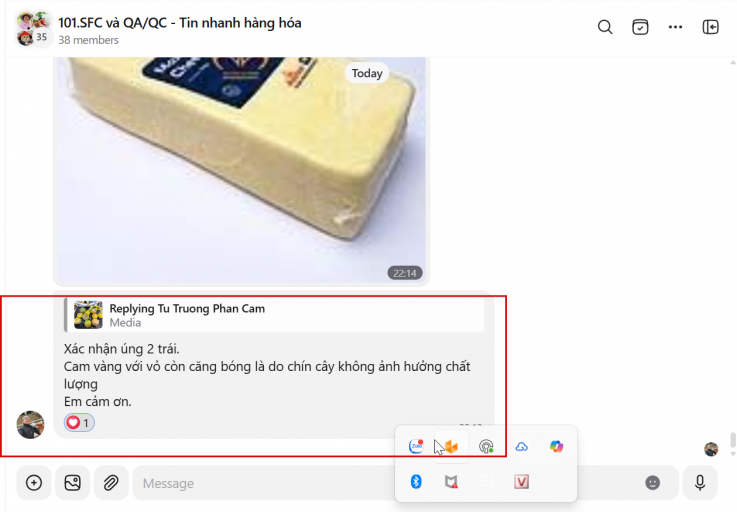Open the Zalo icon in the system tray

(x=416, y=446)
